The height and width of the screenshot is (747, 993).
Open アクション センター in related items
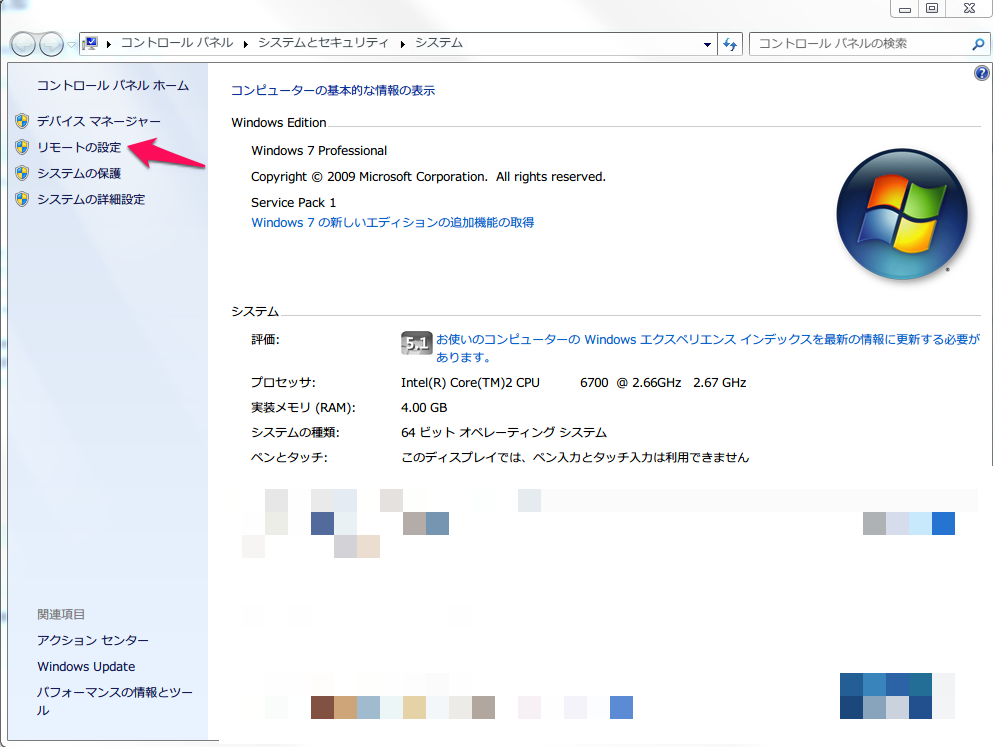(92, 640)
